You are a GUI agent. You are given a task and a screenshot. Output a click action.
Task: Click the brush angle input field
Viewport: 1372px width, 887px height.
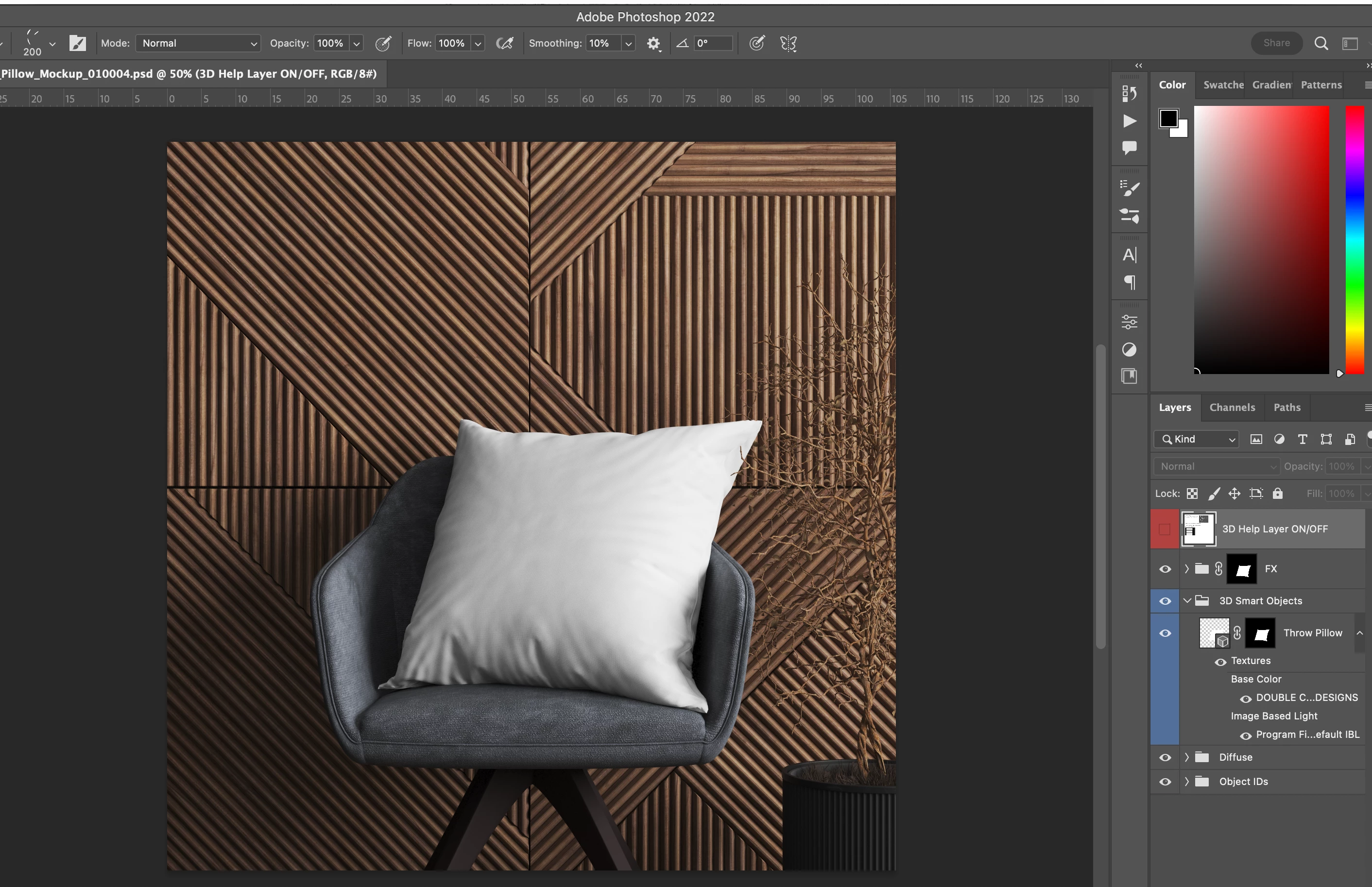[x=713, y=43]
